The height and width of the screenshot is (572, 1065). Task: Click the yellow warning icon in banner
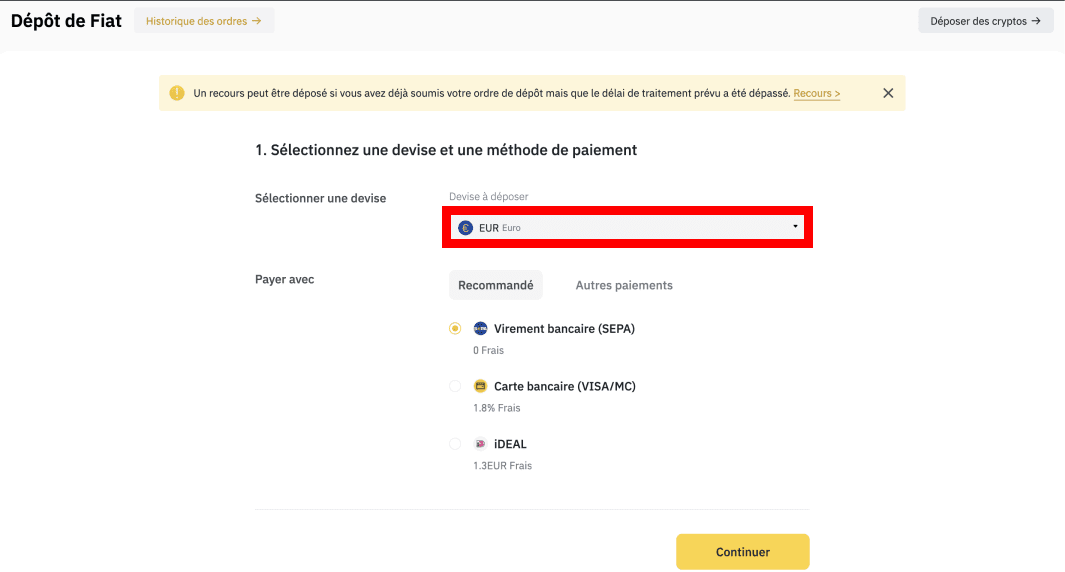(x=177, y=93)
